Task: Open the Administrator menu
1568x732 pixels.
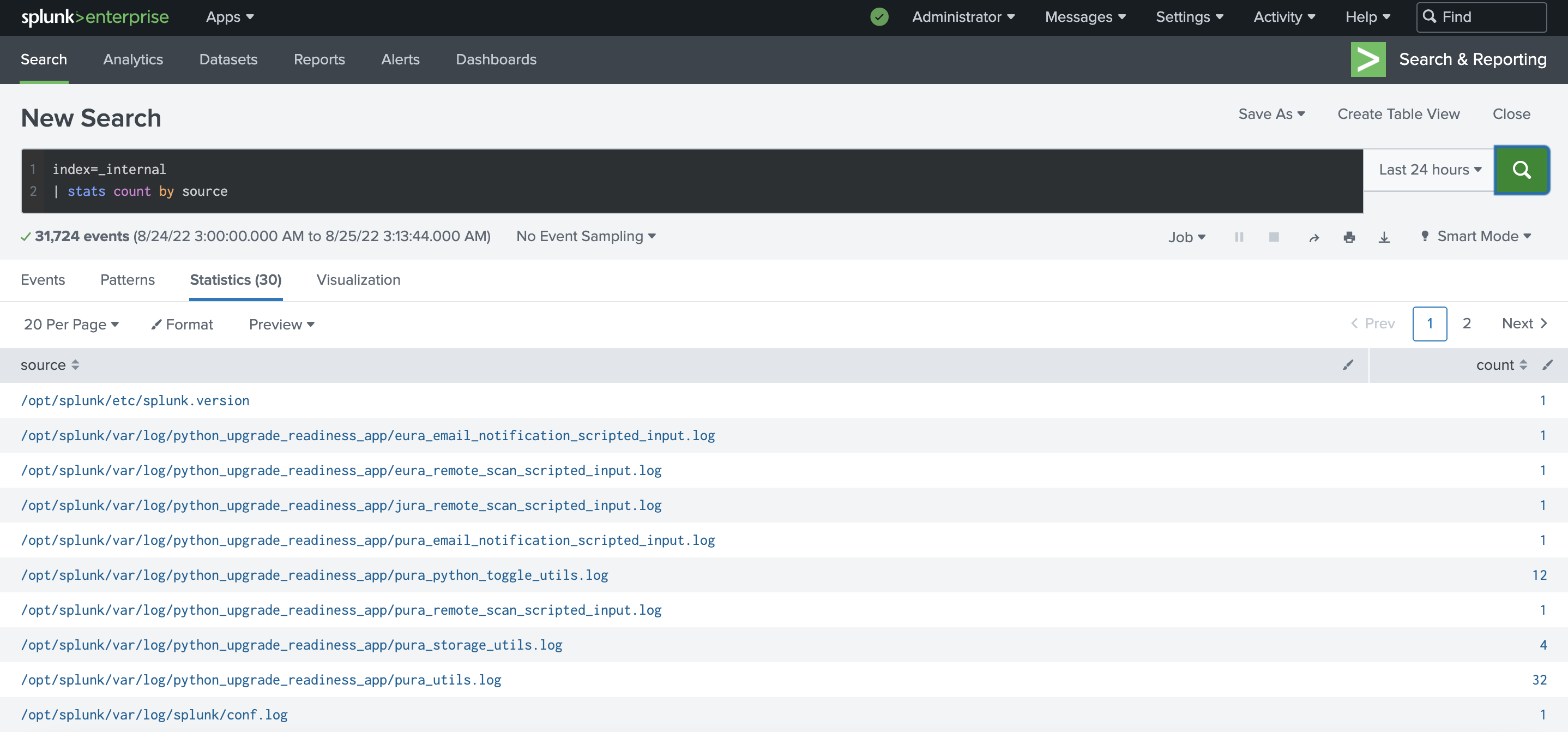Action: pyautogui.click(x=963, y=16)
